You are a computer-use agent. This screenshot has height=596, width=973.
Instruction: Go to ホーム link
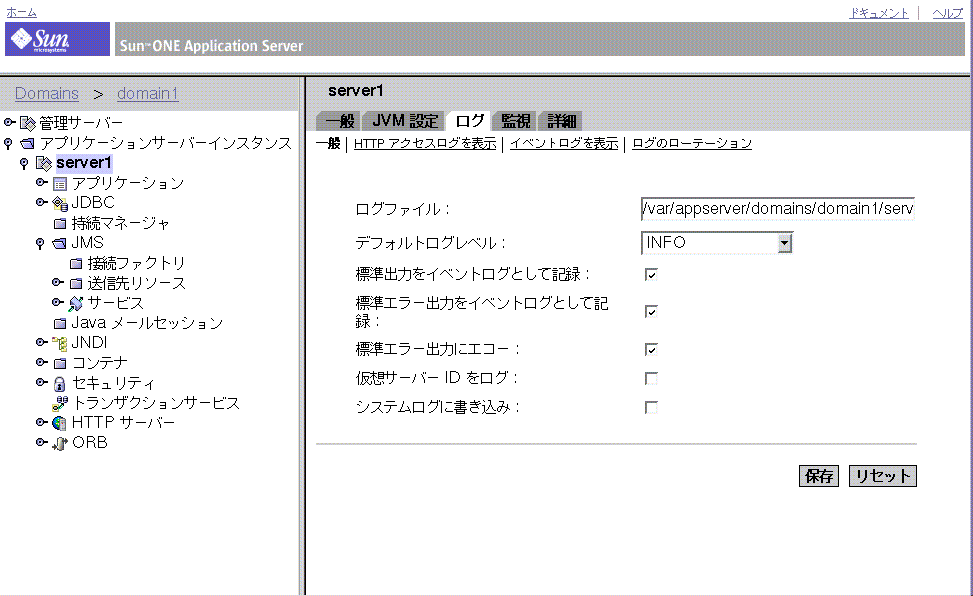click(21, 12)
